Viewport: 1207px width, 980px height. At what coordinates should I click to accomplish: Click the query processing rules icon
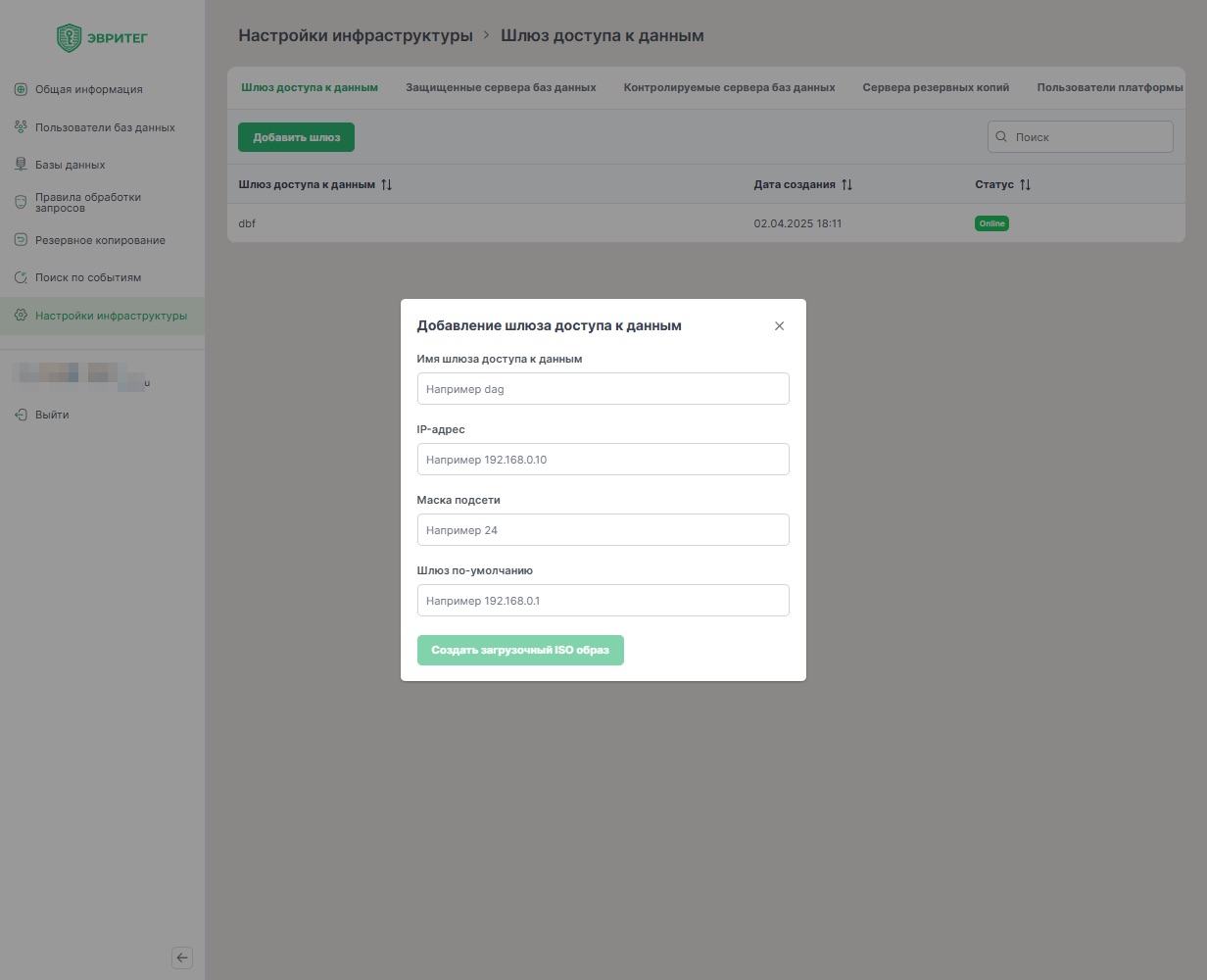tap(21, 202)
